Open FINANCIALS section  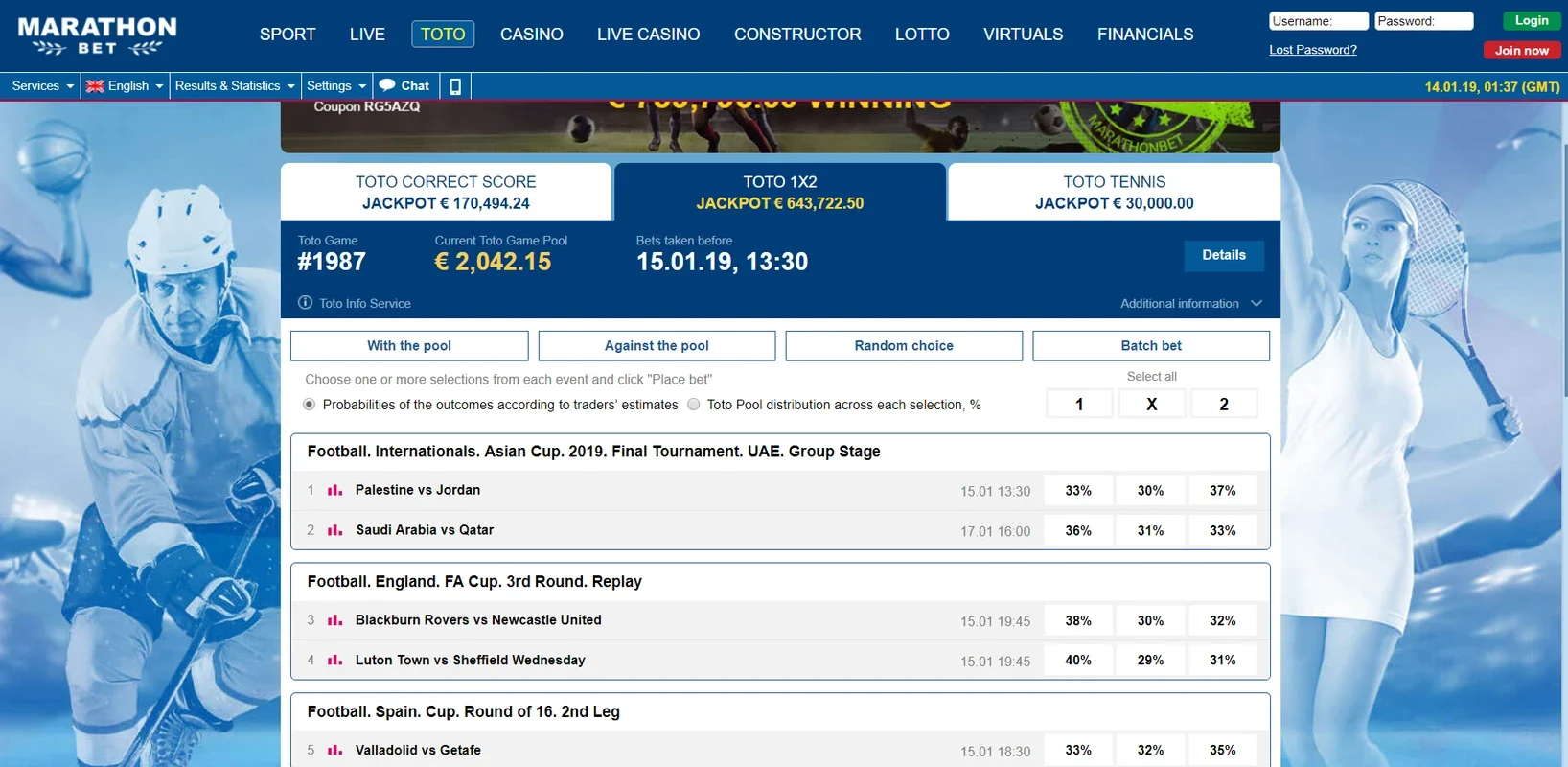click(x=1145, y=35)
